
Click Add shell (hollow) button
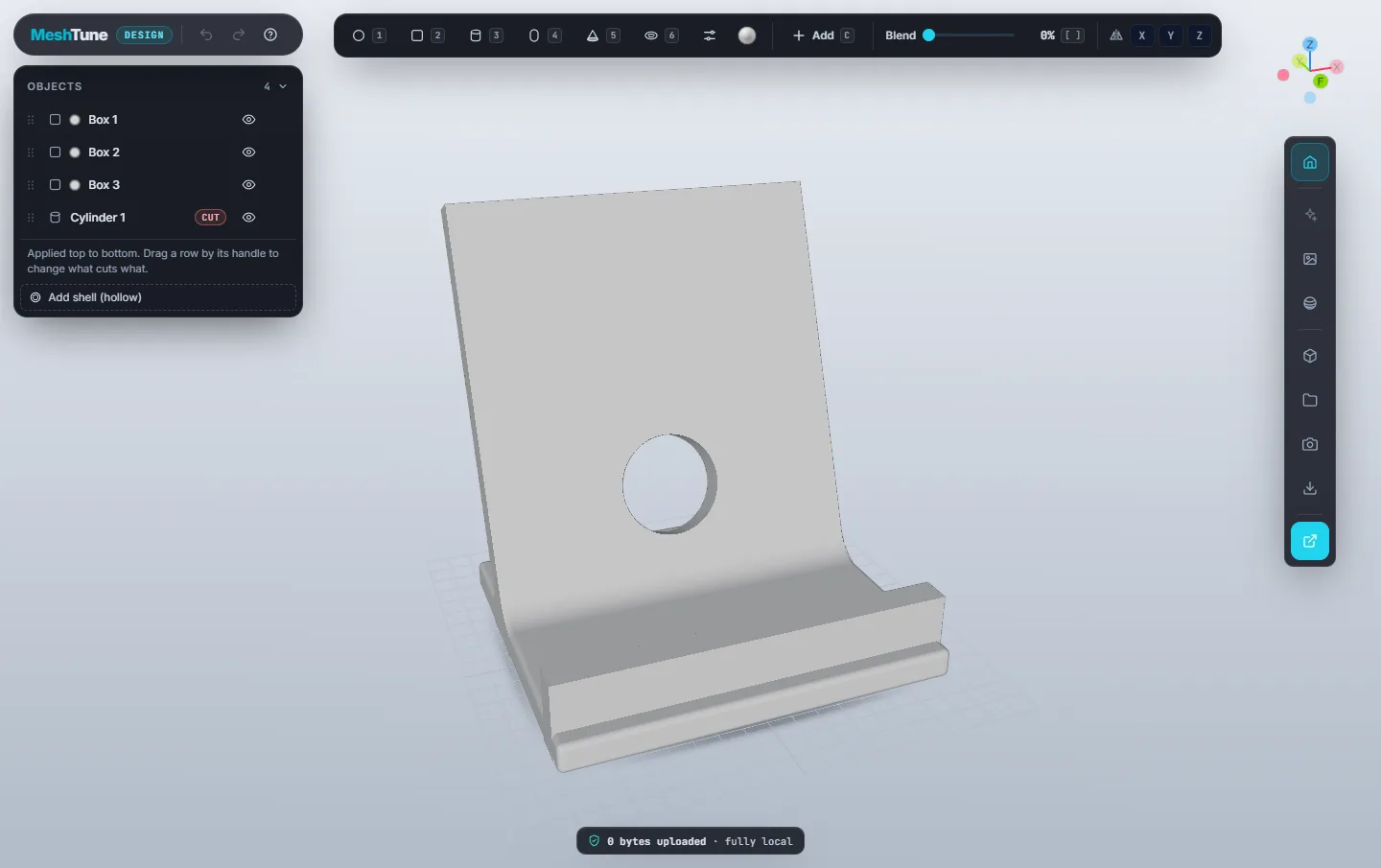[x=158, y=297]
